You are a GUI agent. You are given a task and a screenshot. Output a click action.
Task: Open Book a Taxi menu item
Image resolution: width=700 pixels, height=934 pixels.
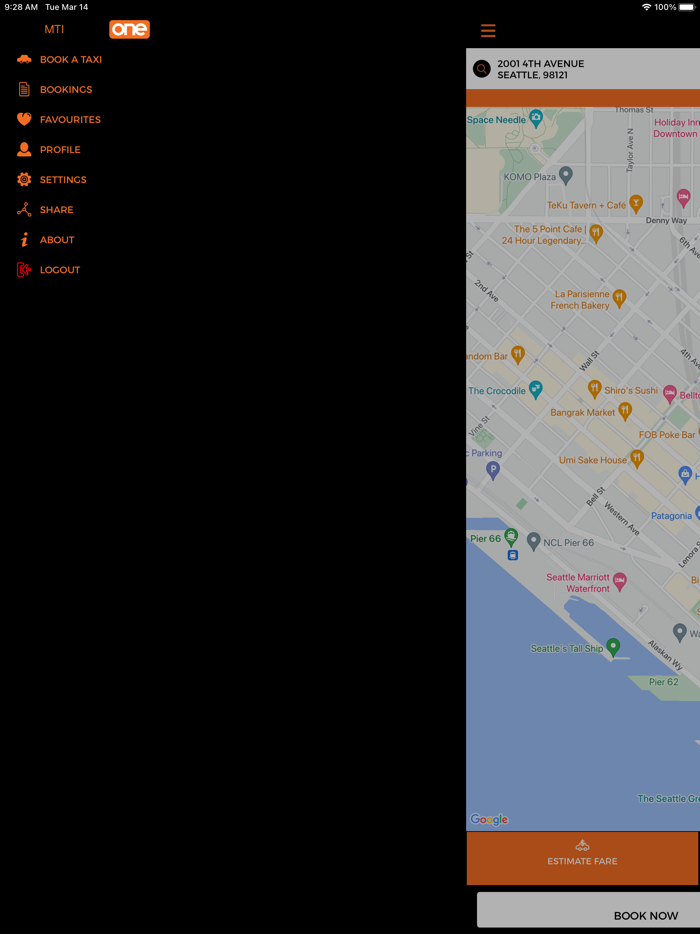[71, 60]
